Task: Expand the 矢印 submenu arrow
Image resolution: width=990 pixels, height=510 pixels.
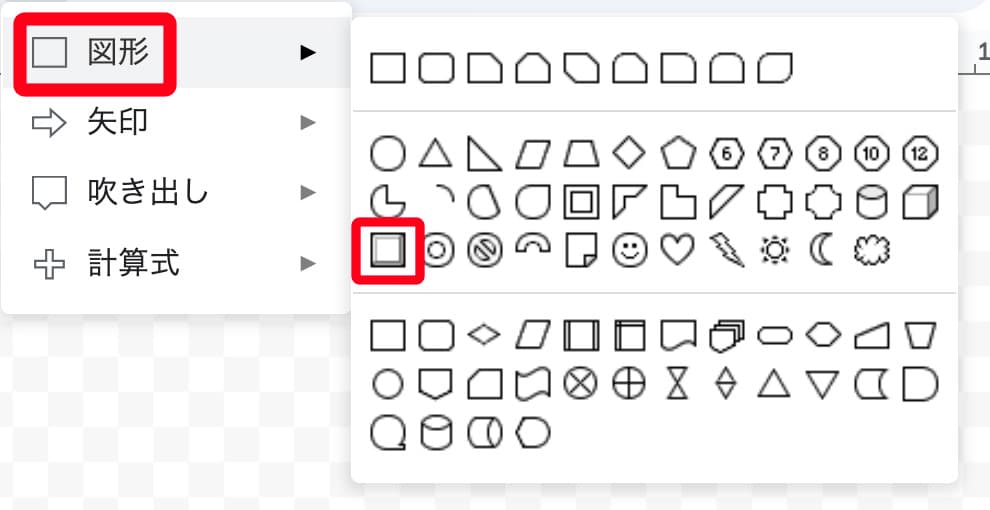Action: (308, 123)
